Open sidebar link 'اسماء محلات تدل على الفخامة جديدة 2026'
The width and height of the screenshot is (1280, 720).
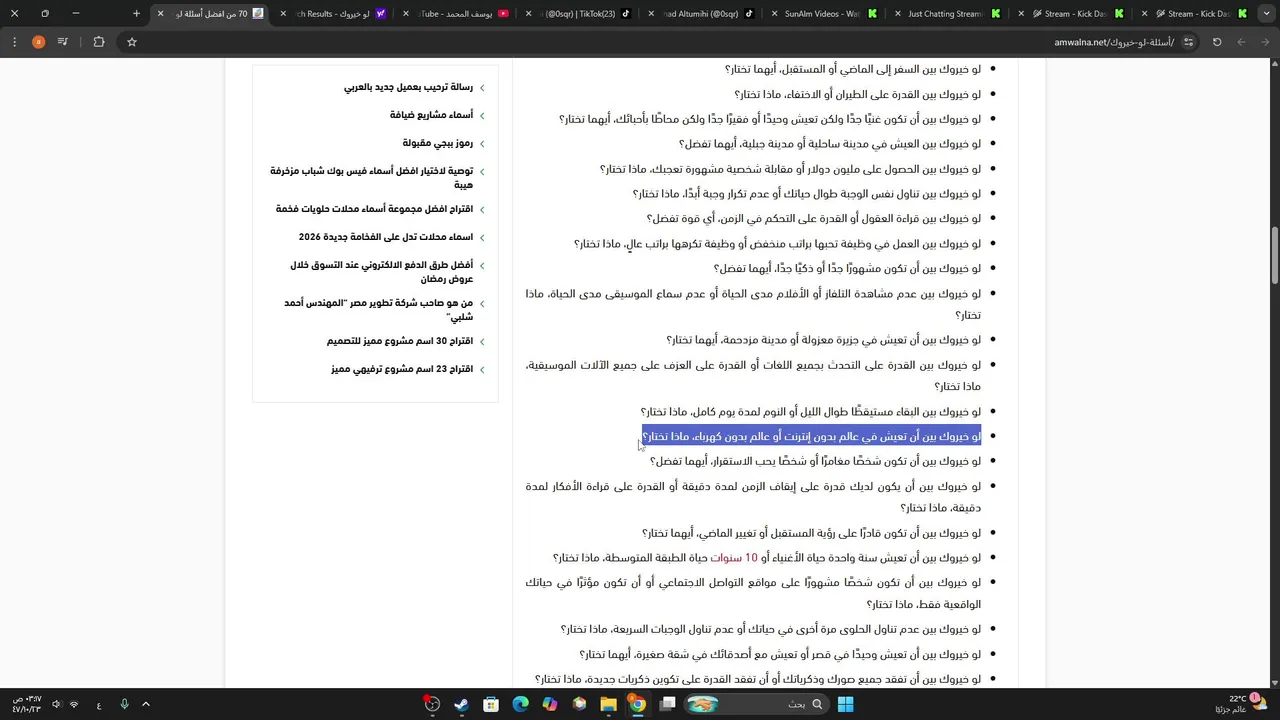[x=386, y=237]
